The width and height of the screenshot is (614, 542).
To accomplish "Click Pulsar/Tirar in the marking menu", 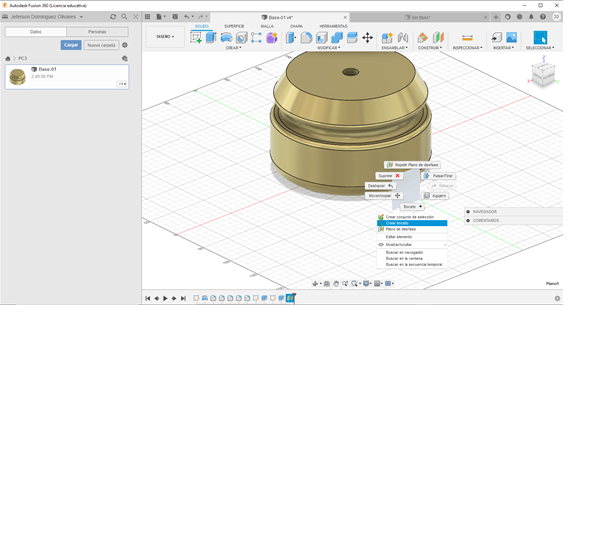I will [439, 176].
